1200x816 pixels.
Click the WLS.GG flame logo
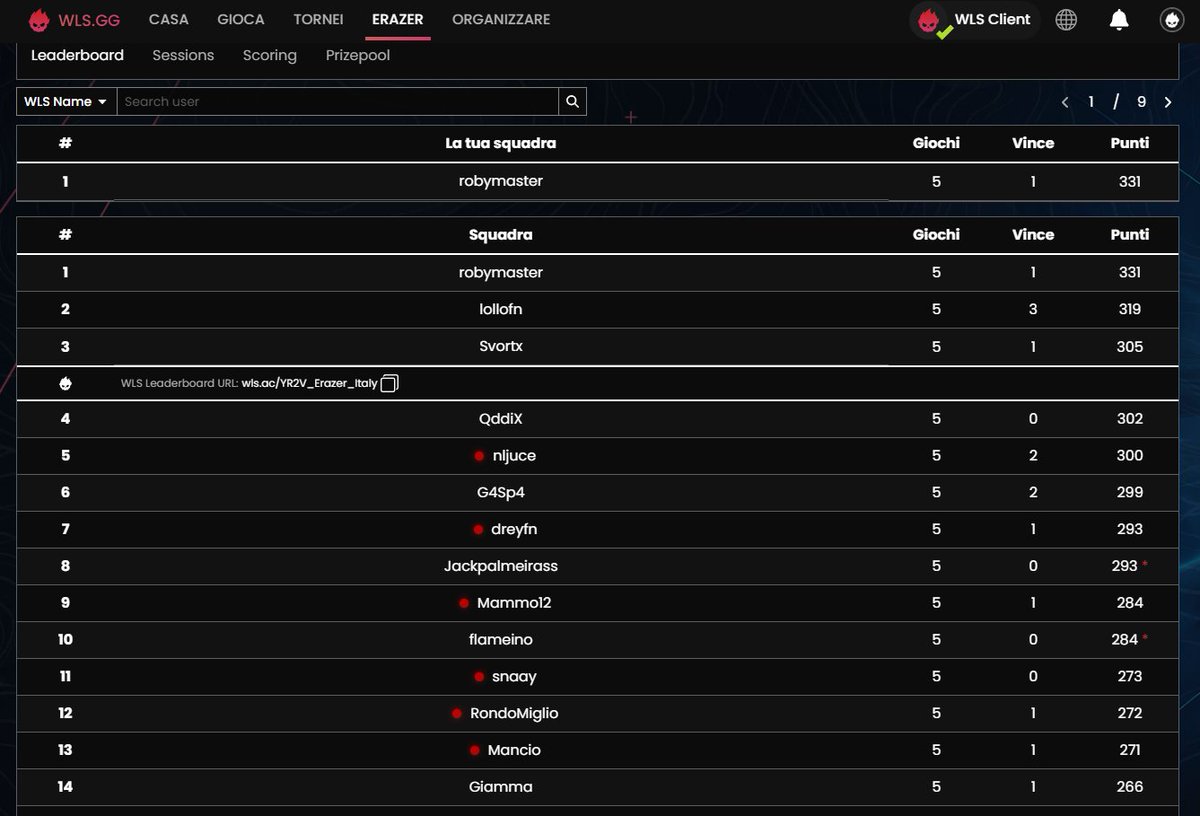click(39, 19)
